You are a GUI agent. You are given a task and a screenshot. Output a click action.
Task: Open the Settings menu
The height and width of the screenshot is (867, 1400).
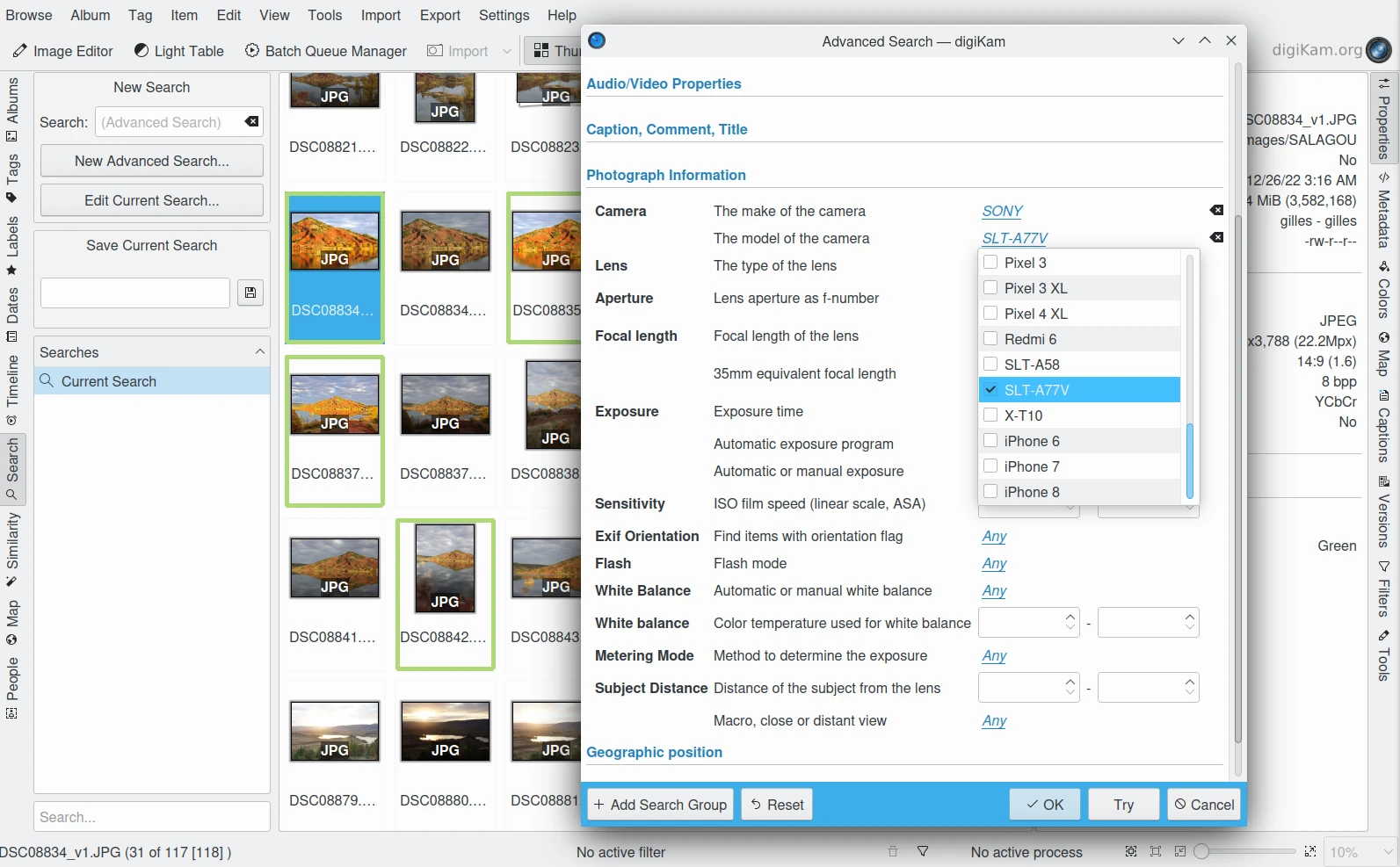click(x=504, y=15)
